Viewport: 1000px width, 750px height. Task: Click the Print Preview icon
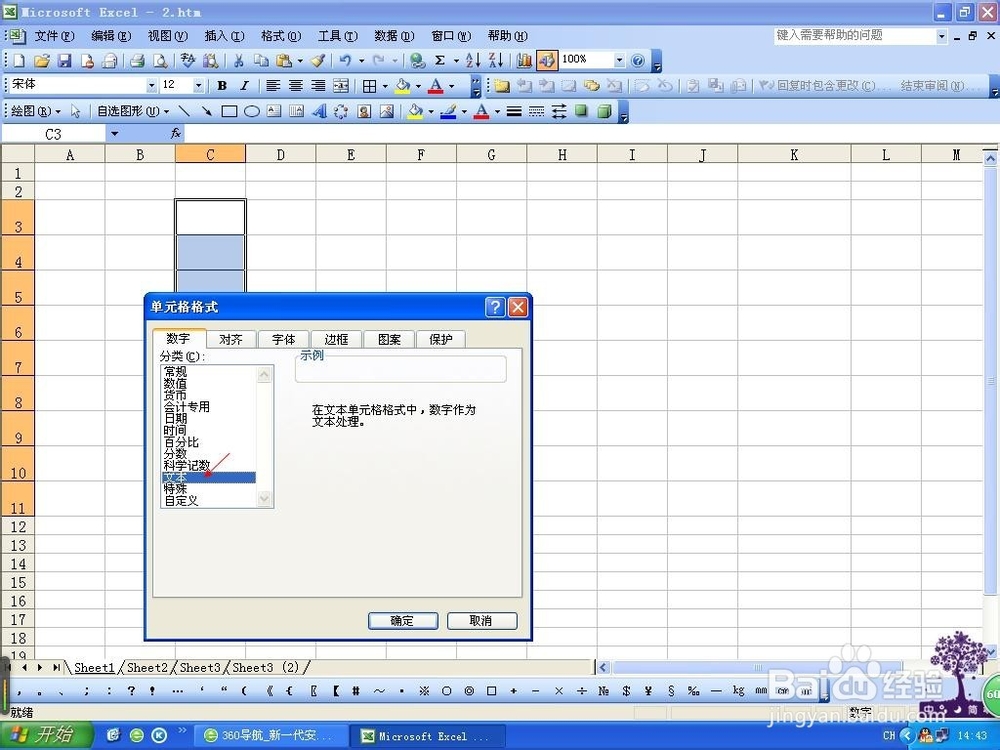click(x=161, y=61)
